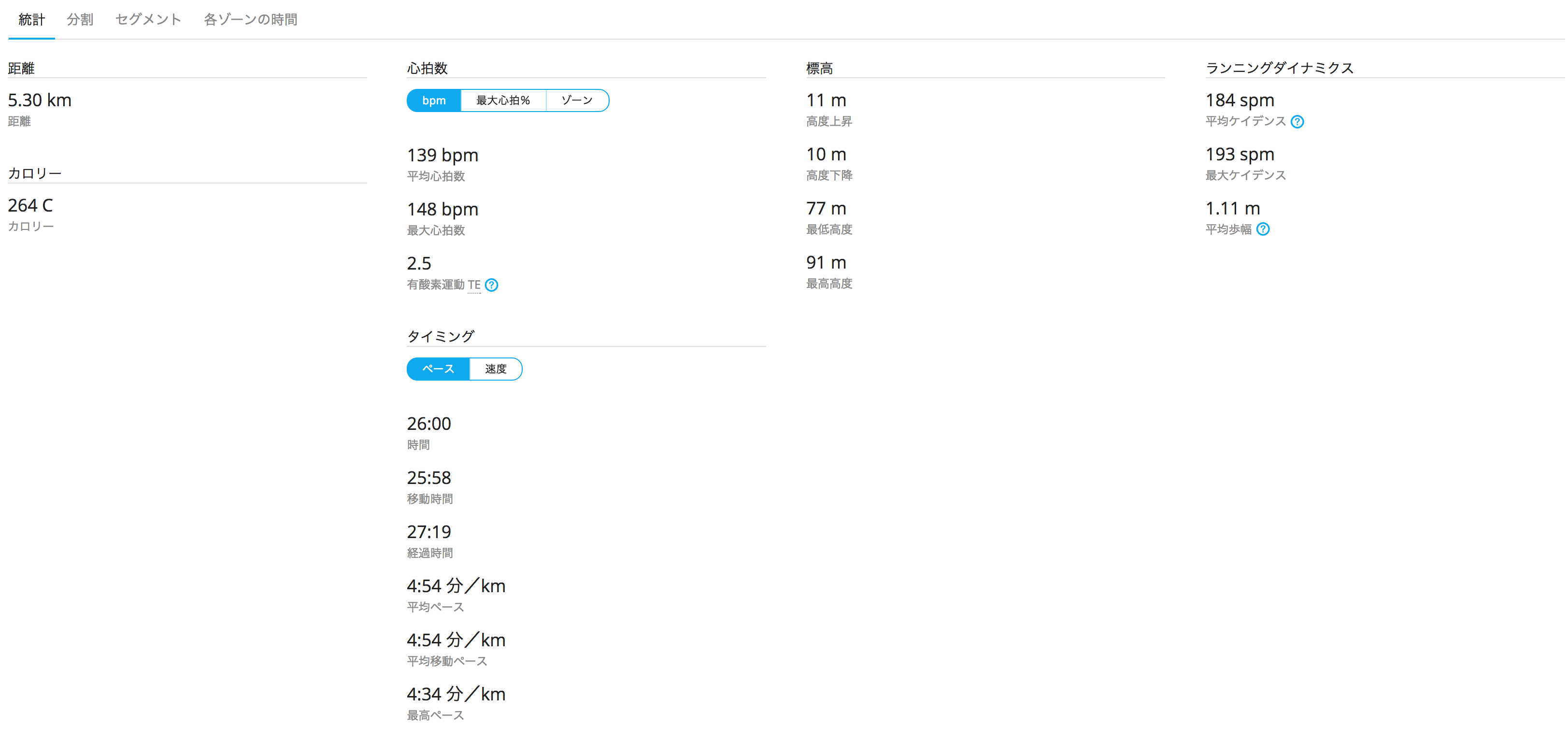
Task: Click the タイミング section heading
Action: tap(441, 337)
